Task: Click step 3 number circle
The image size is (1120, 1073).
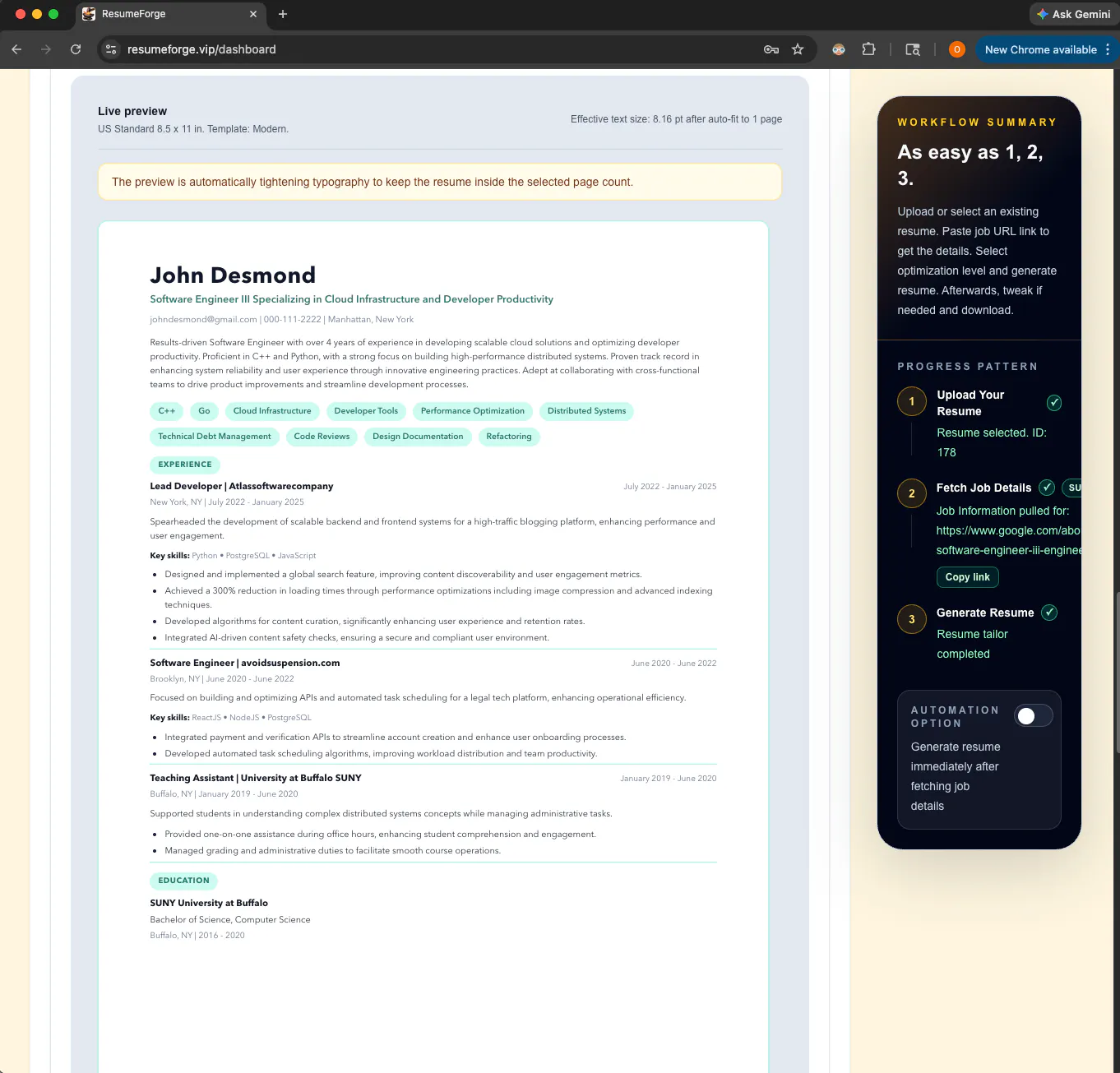Action: pyautogui.click(x=912, y=619)
